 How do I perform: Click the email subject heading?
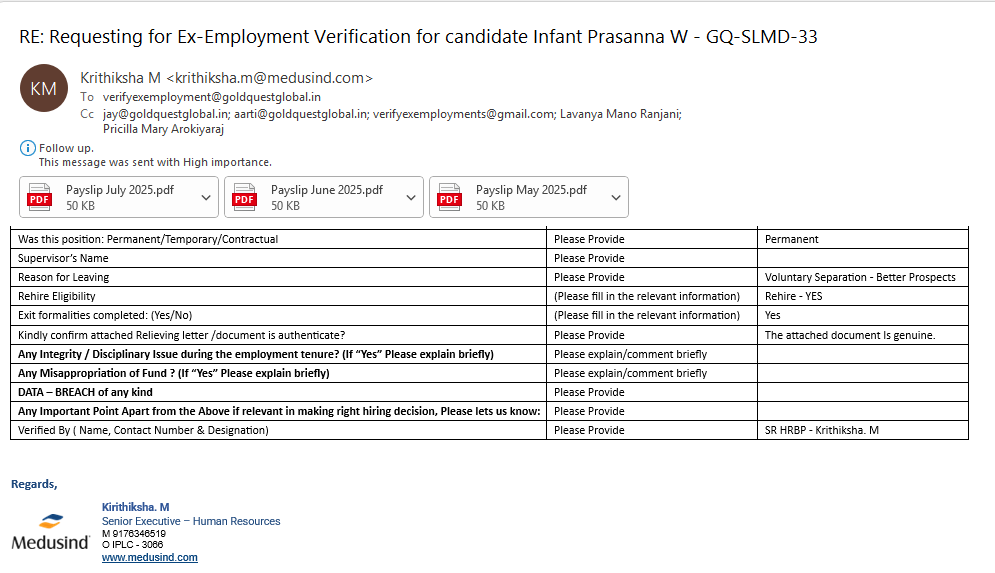tap(418, 38)
